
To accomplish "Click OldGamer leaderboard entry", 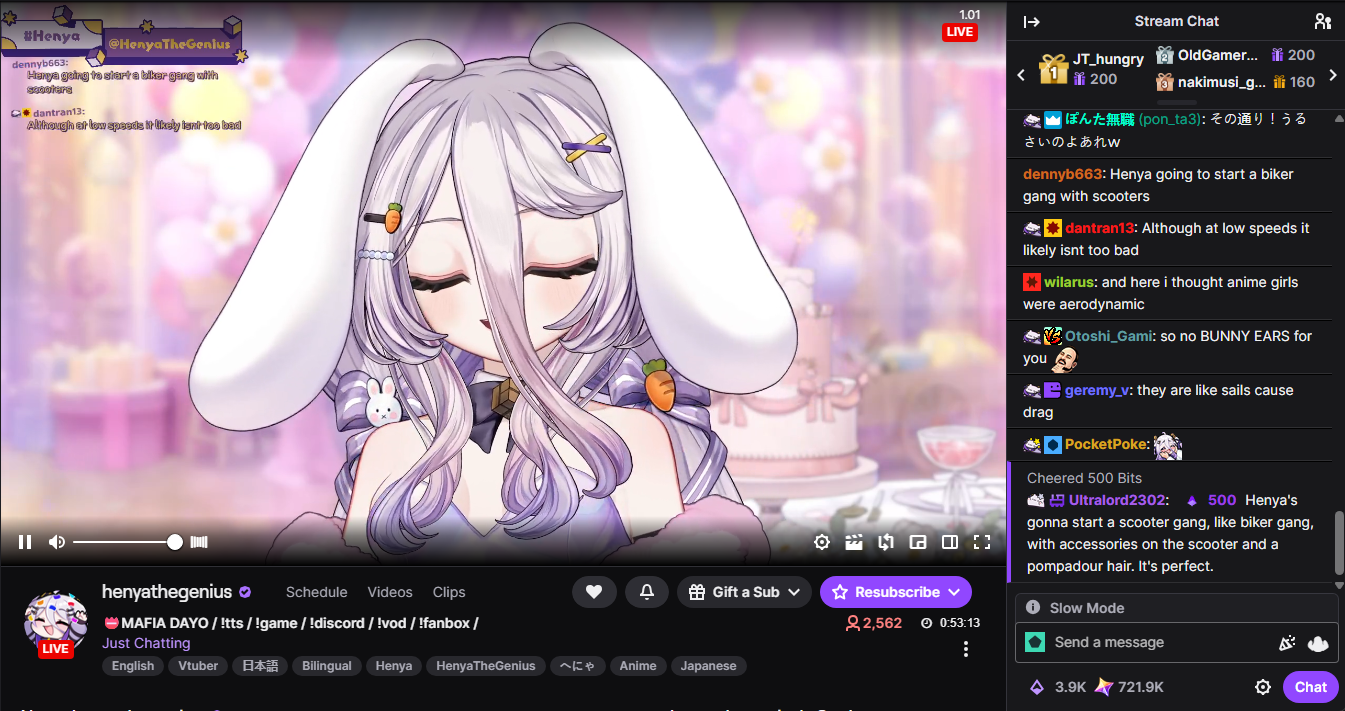I will (x=1235, y=55).
